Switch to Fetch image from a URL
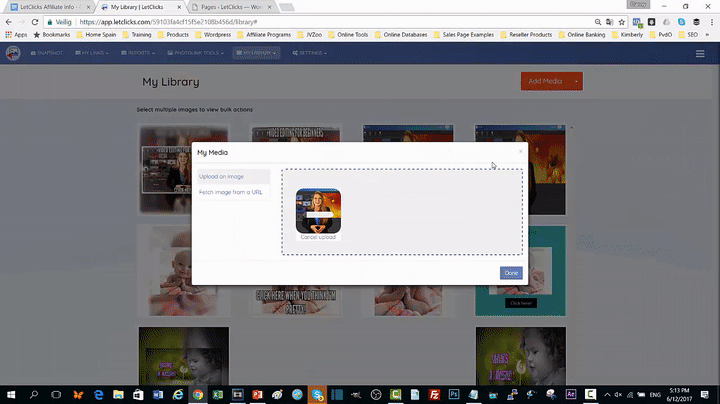 point(231,192)
